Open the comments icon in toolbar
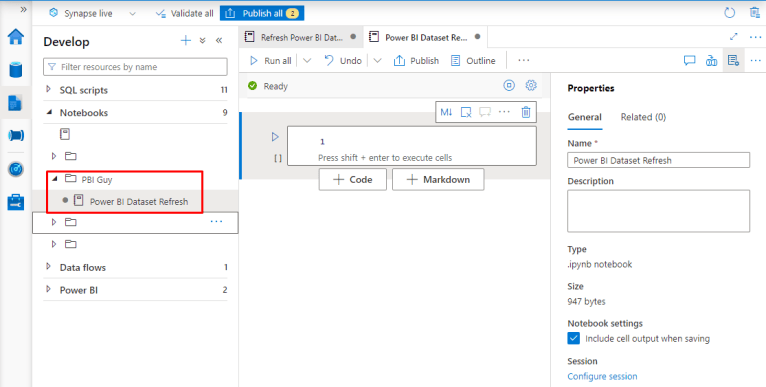 689,61
